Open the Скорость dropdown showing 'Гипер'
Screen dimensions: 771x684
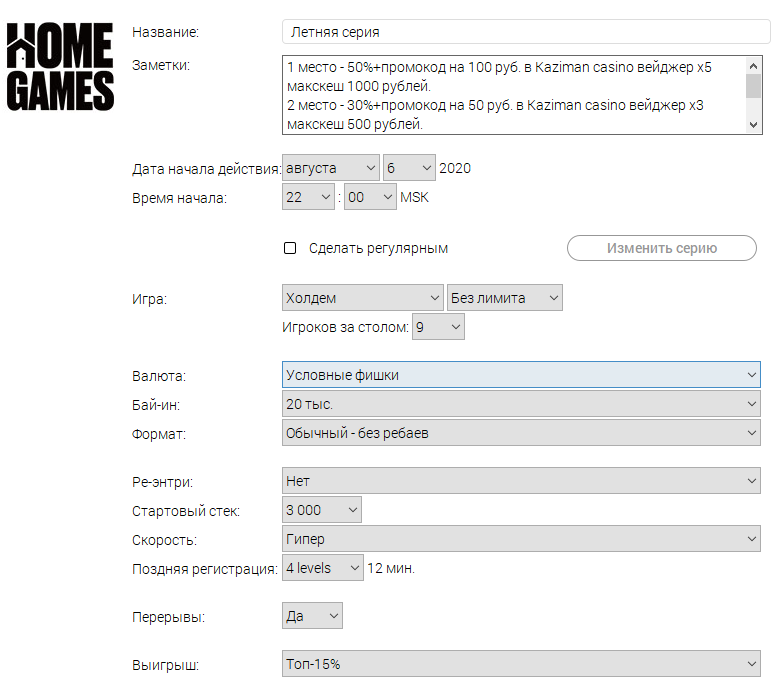pos(521,539)
